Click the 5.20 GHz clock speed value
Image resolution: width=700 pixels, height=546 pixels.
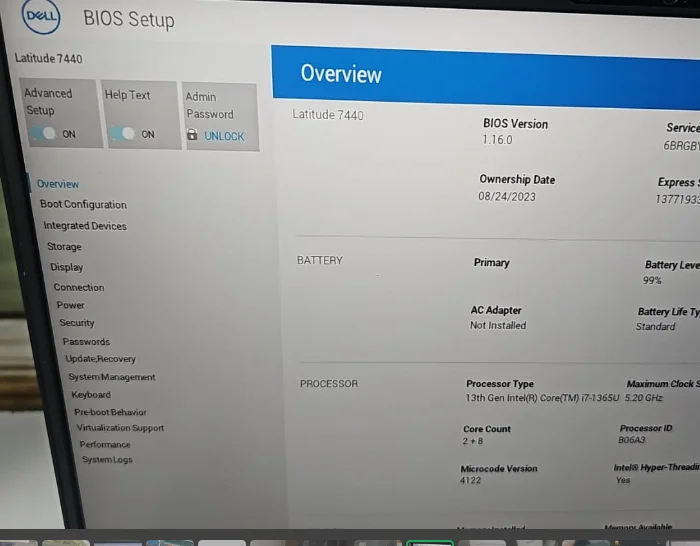643,398
